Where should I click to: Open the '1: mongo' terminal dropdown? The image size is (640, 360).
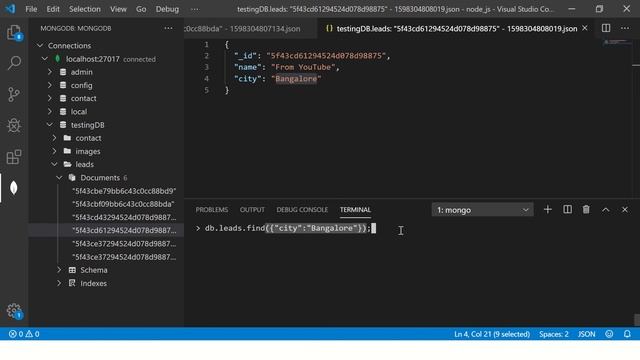482,210
